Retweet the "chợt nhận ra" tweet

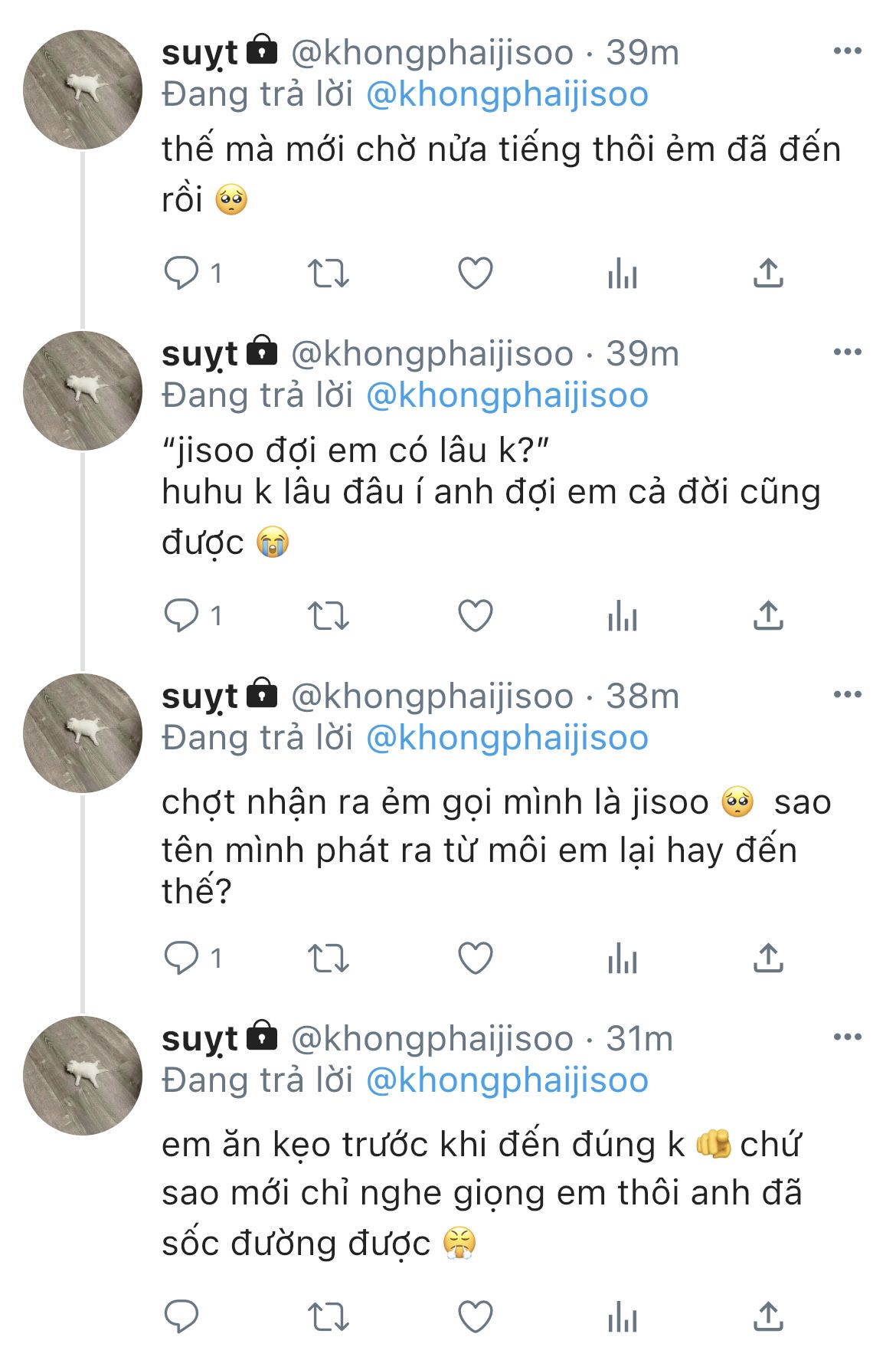328,959
